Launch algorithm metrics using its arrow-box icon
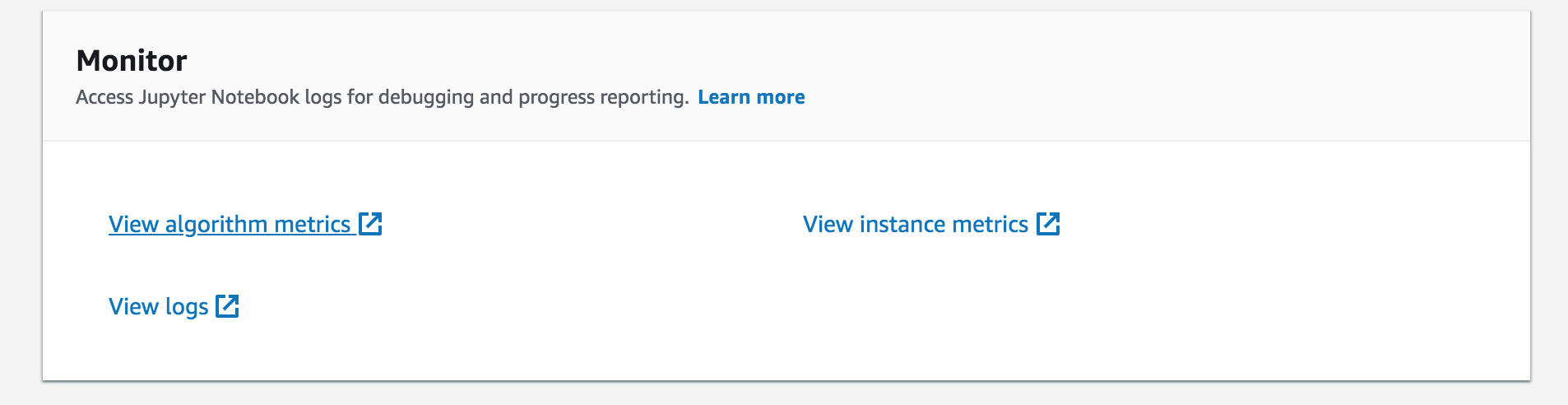The height and width of the screenshot is (405, 1568). (x=371, y=223)
